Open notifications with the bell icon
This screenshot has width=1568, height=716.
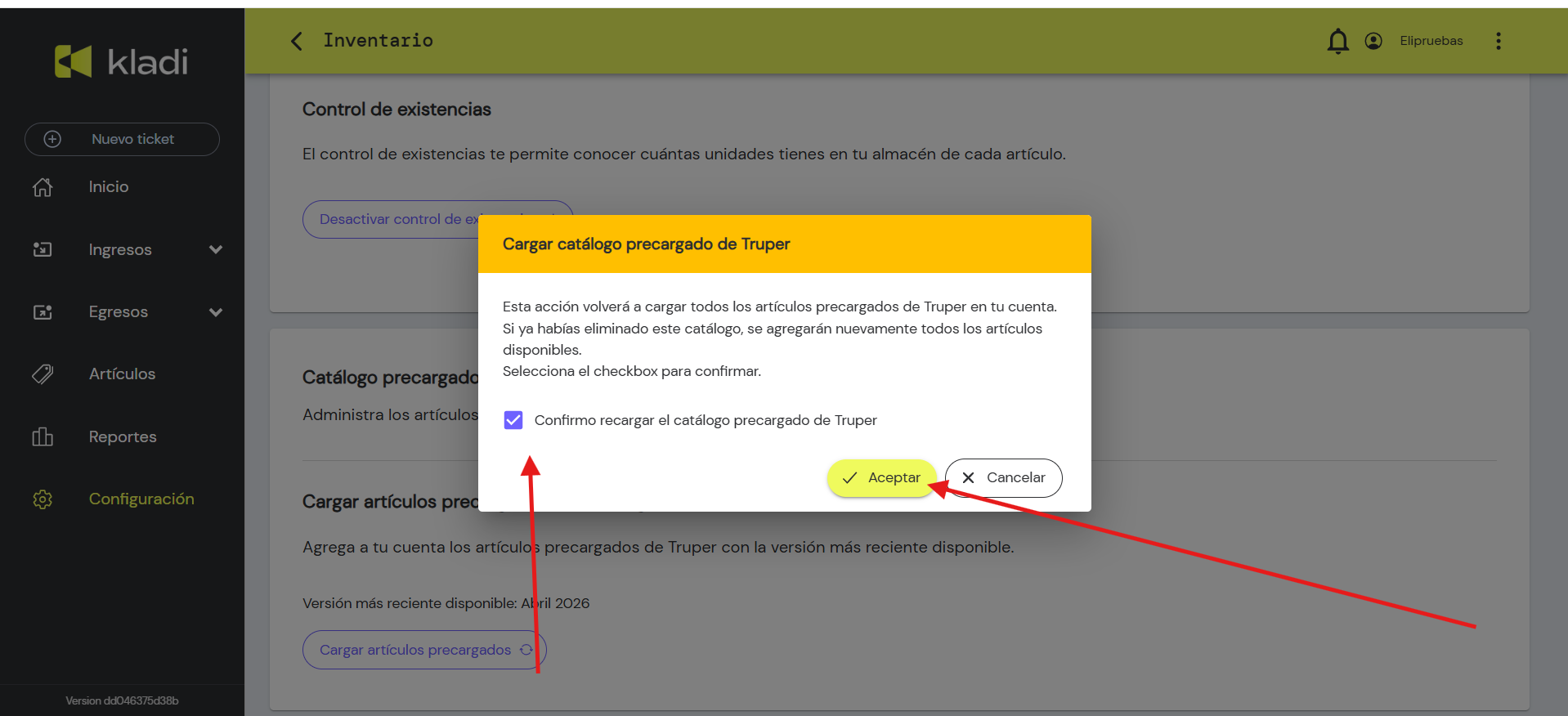[1337, 41]
